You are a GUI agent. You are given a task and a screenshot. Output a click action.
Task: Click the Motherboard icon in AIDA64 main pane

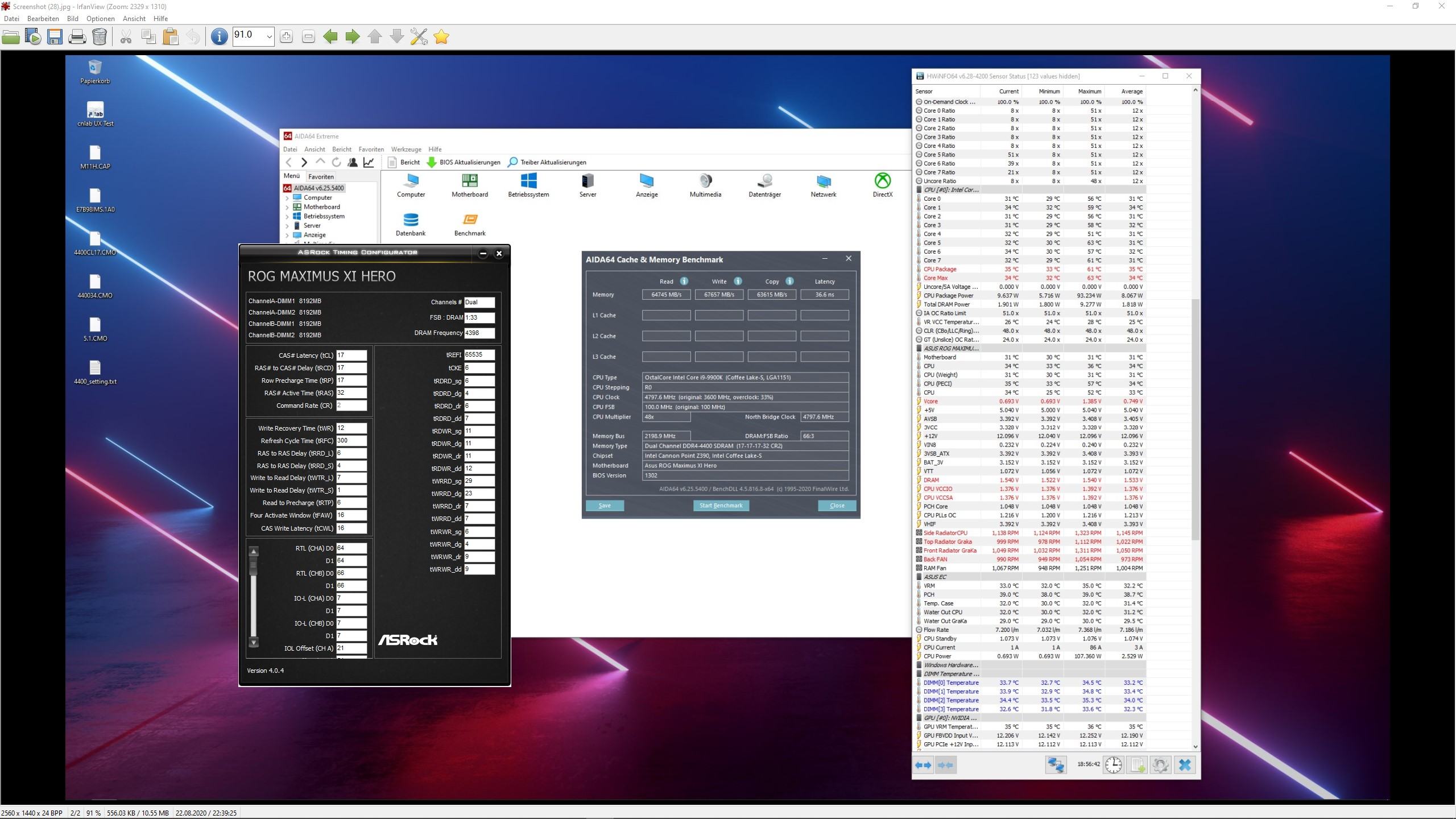pyautogui.click(x=470, y=185)
